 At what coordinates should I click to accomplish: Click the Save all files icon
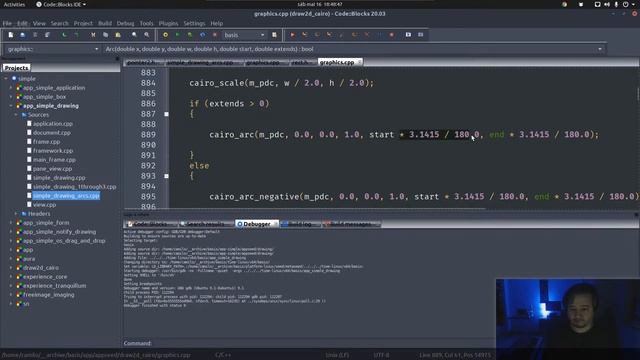[x=47, y=35]
